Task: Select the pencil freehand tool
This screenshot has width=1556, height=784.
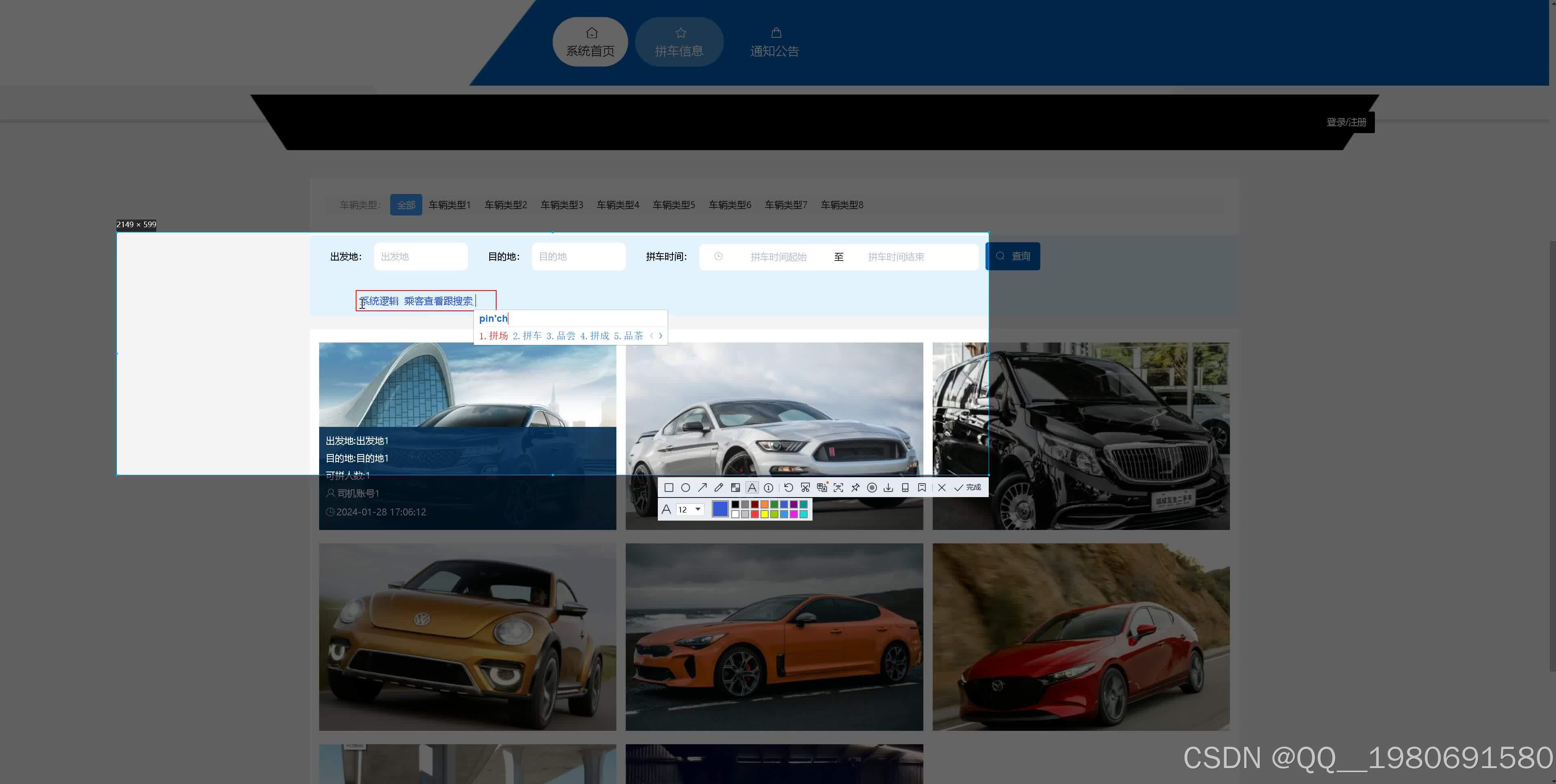Action: (719, 488)
